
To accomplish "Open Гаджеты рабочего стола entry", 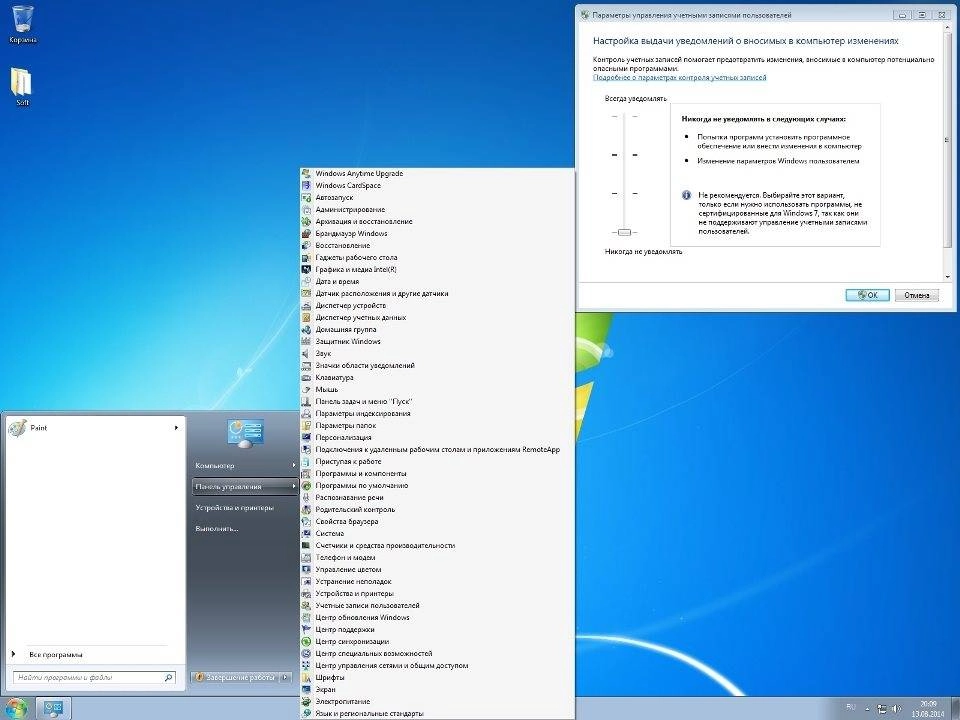I will 356,257.
